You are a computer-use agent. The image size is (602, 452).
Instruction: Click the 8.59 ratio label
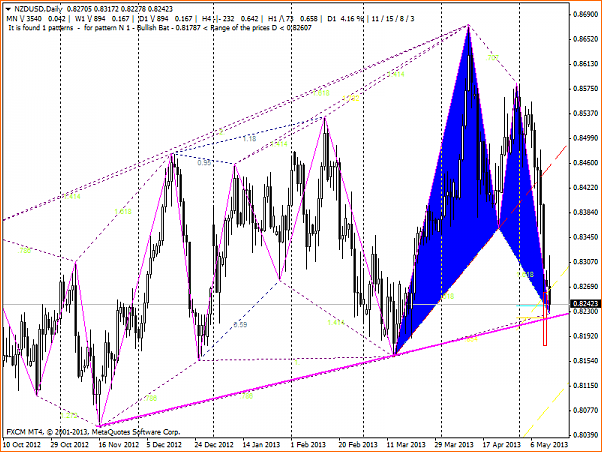point(240,325)
